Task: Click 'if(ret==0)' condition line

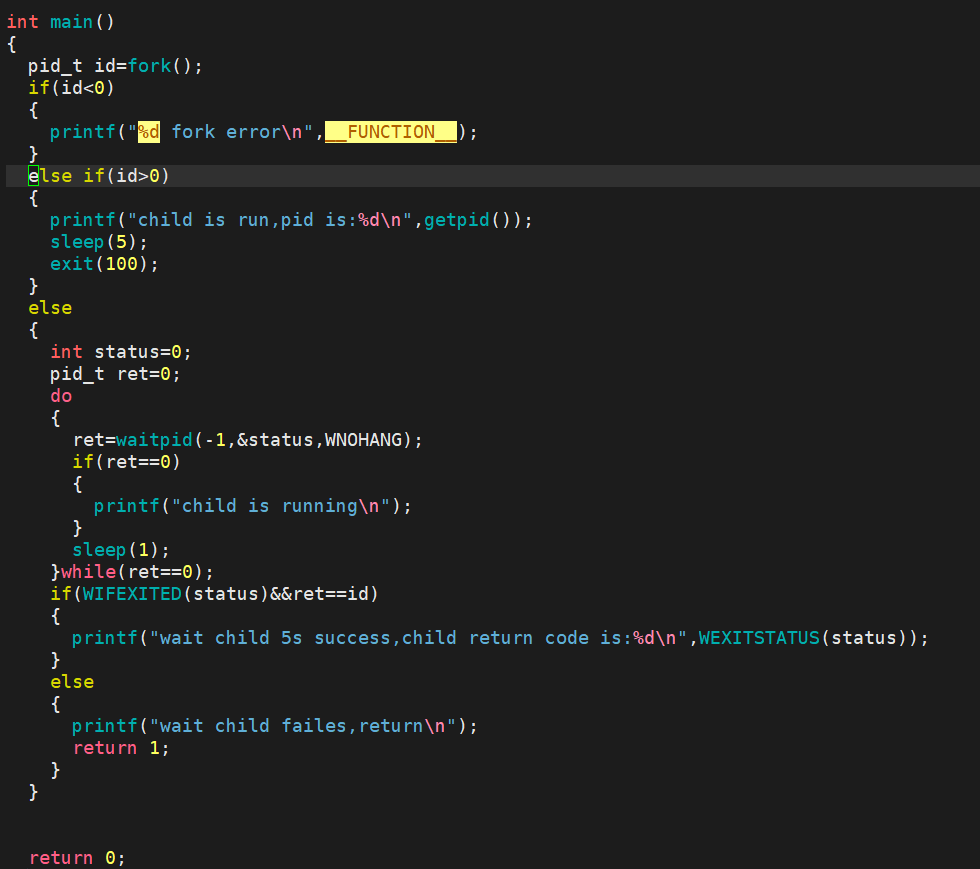Action: tap(126, 462)
